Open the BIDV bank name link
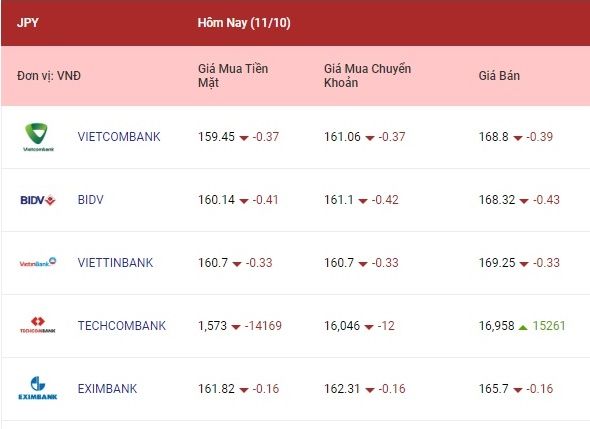The image size is (590, 429). (90, 199)
